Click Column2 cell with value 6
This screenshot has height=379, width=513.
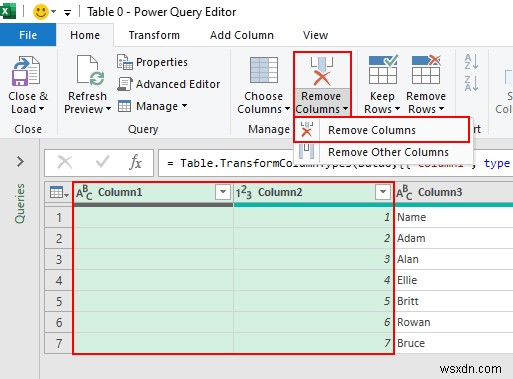[313, 322]
